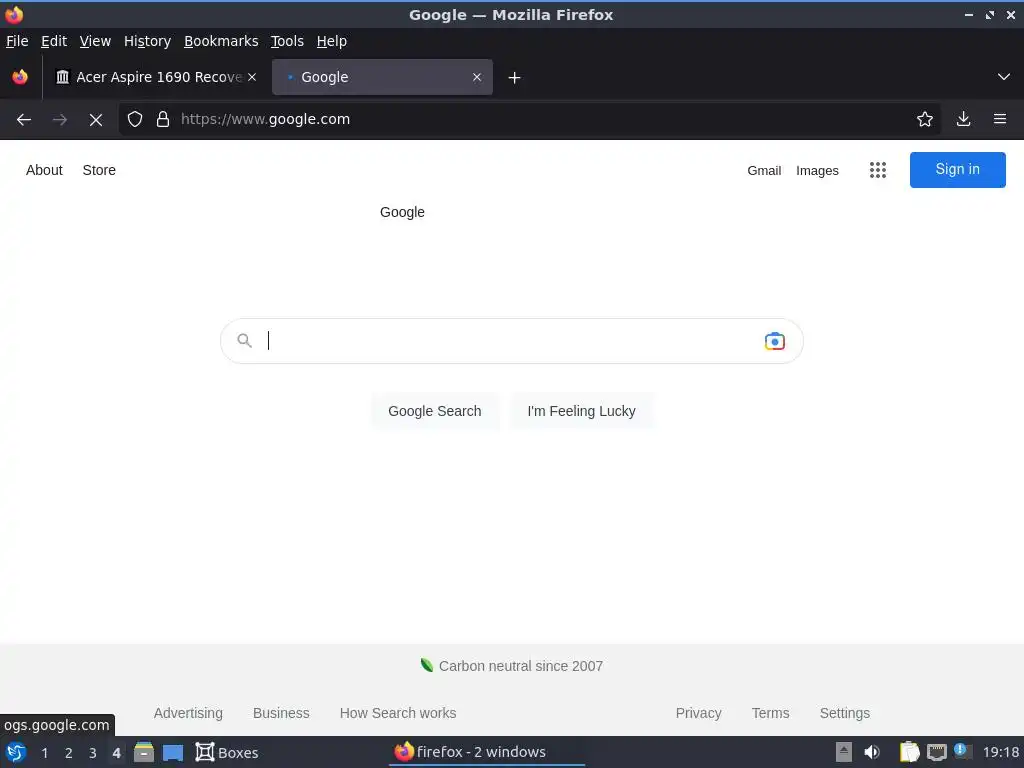
Task: Open the Firefox hamburger menu
Action: click(1000, 120)
